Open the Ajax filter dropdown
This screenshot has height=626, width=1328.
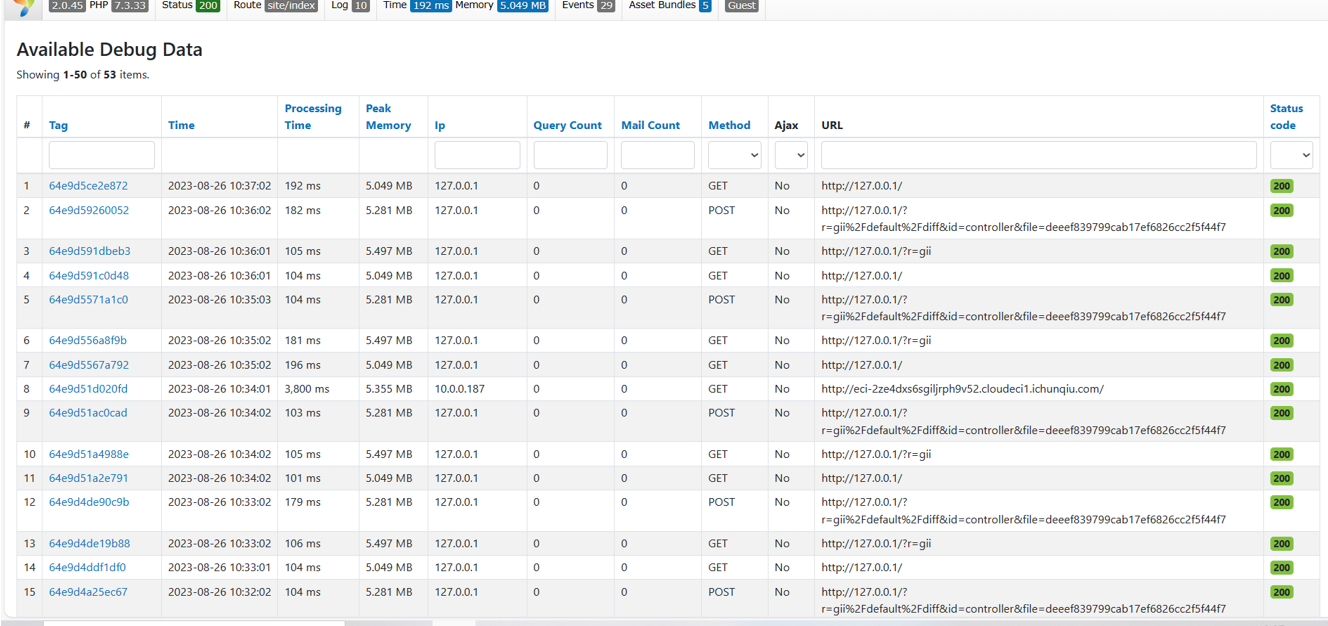[x=791, y=155]
